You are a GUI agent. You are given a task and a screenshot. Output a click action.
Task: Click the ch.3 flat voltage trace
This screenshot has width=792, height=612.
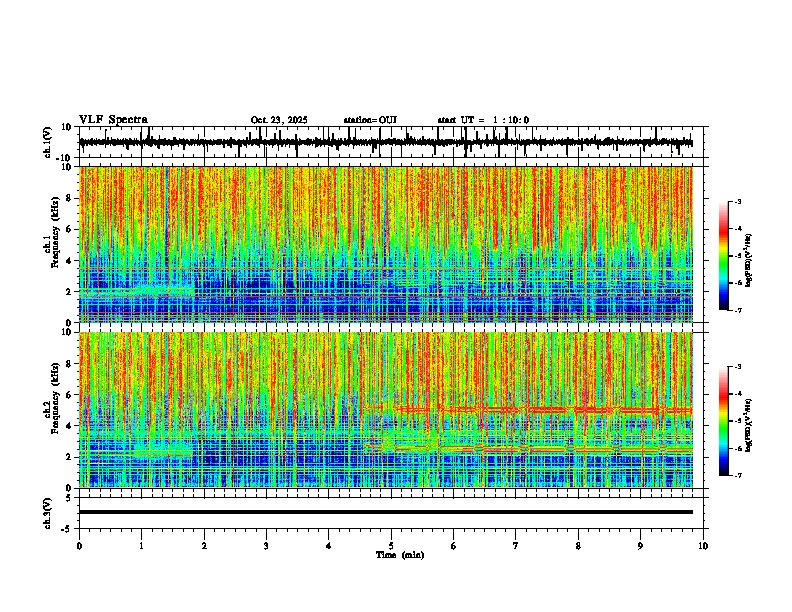pyautogui.click(x=386, y=512)
